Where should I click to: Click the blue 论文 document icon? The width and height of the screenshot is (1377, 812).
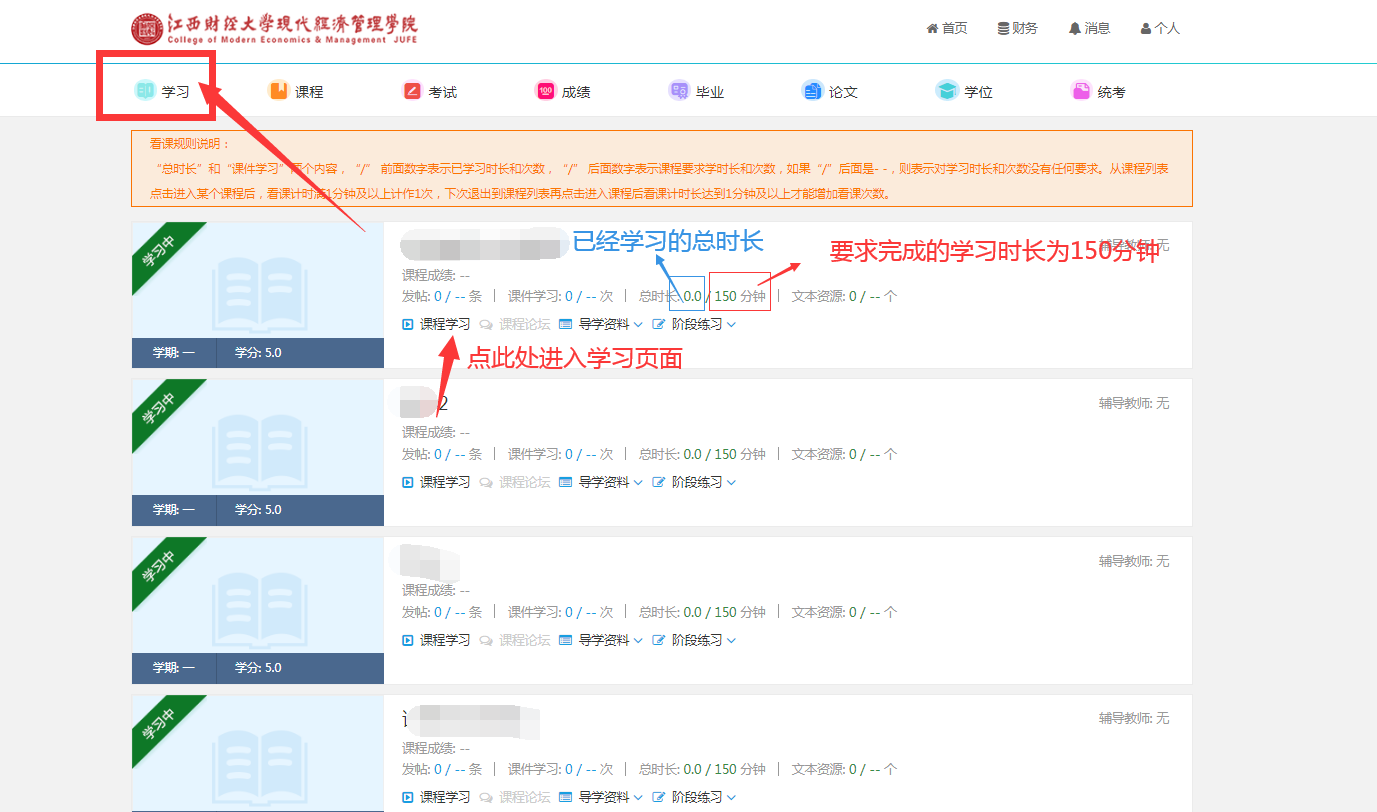coord(812,91)
